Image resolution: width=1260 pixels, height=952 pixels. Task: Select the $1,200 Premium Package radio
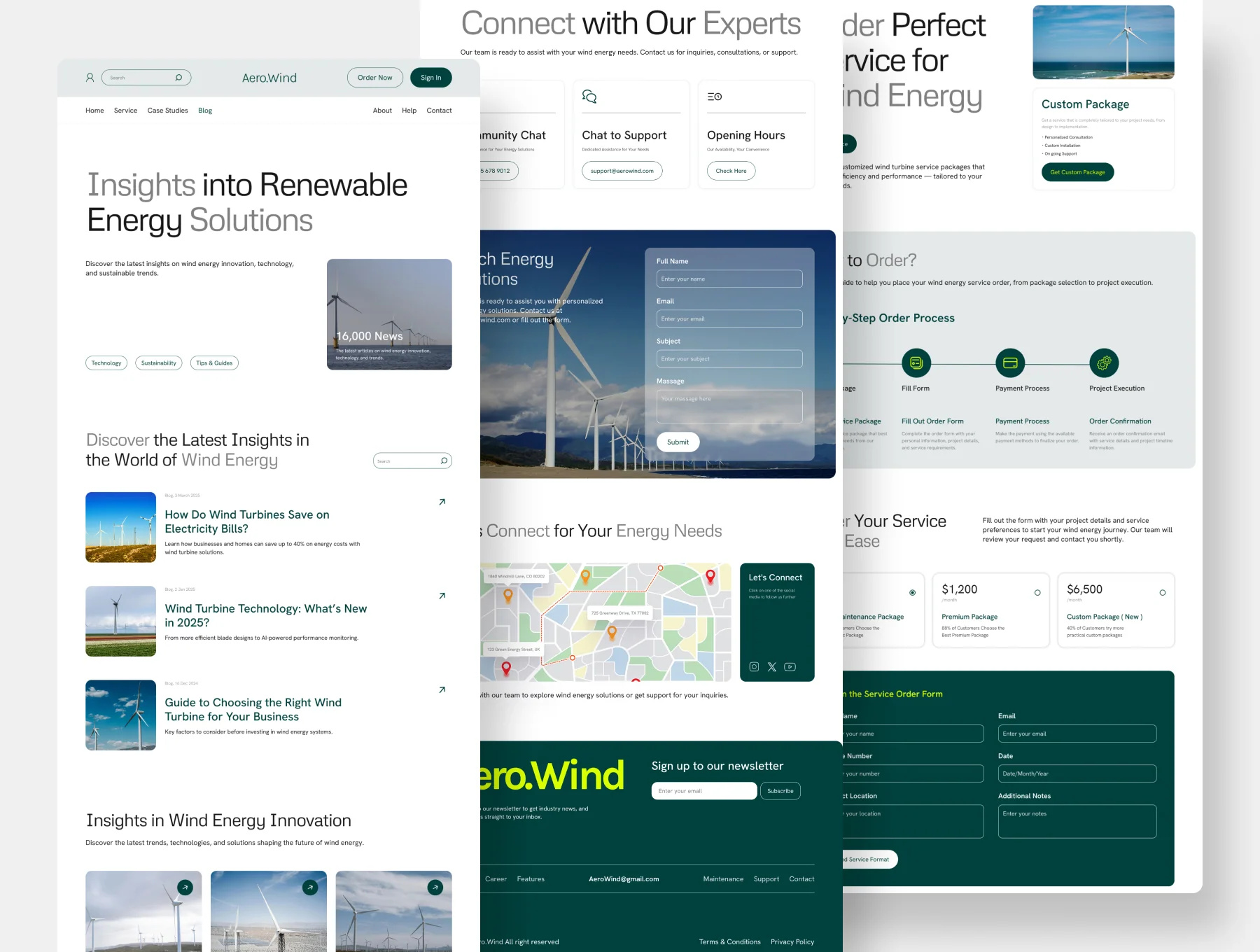tap(1037, 592)
